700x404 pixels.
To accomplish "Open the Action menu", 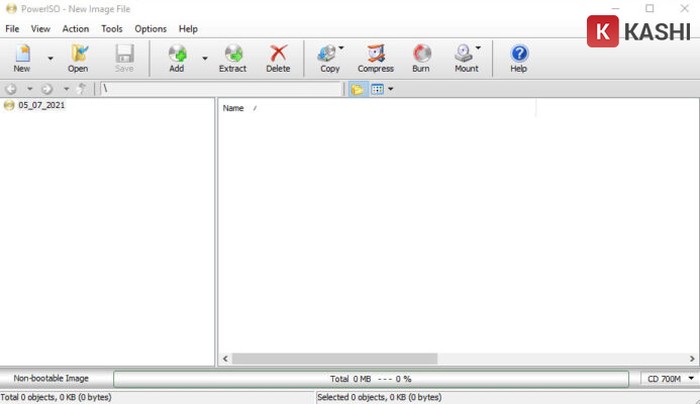I will tap(75, 29).
